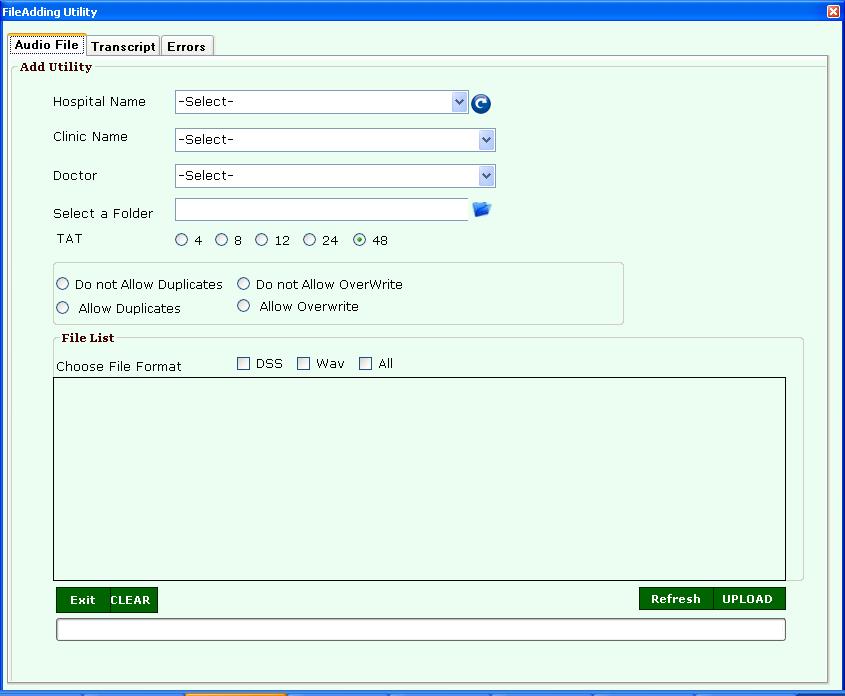This screenshot has height=696, width=845.
Task: Click the Refresh button
Action: tap(676, 599)
